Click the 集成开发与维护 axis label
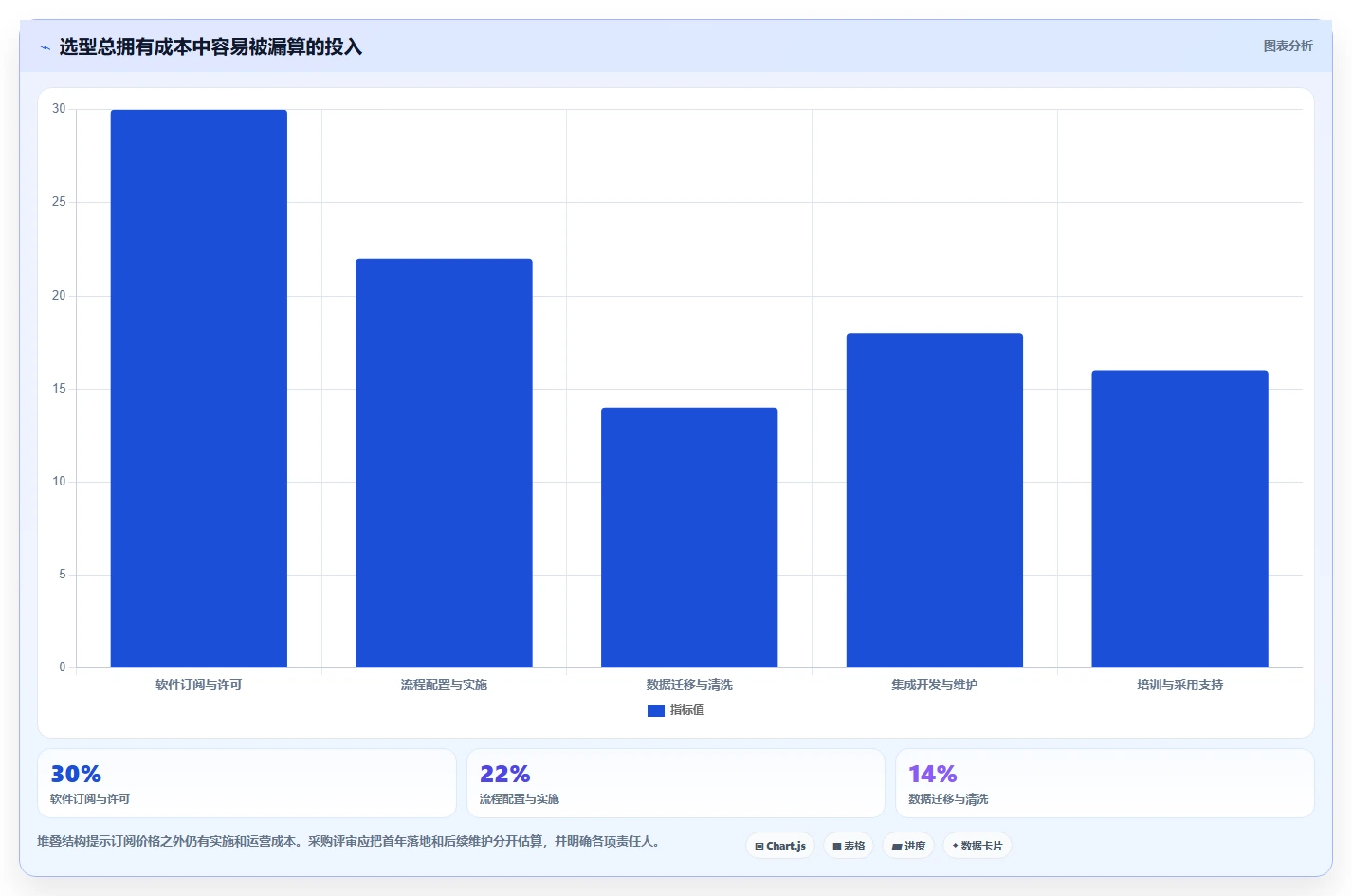This screenshot has width=1352, height=896. pyautogui.click(x=935, y=685)
